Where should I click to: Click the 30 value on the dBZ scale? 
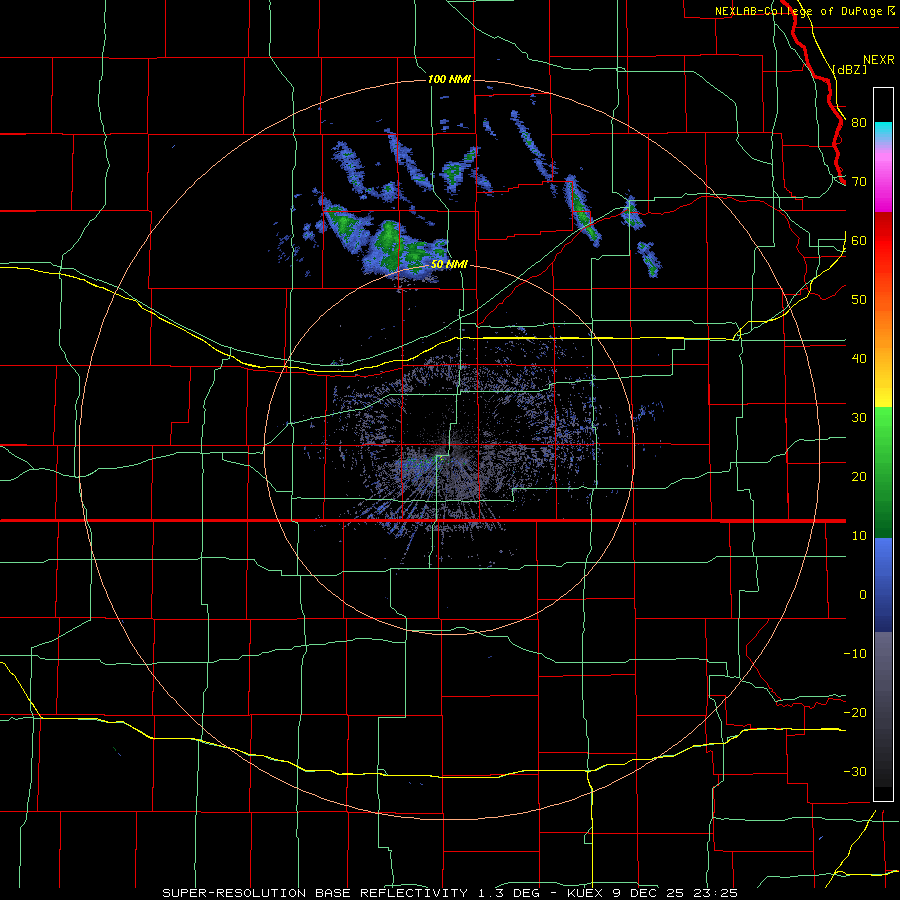coord(859,417)
